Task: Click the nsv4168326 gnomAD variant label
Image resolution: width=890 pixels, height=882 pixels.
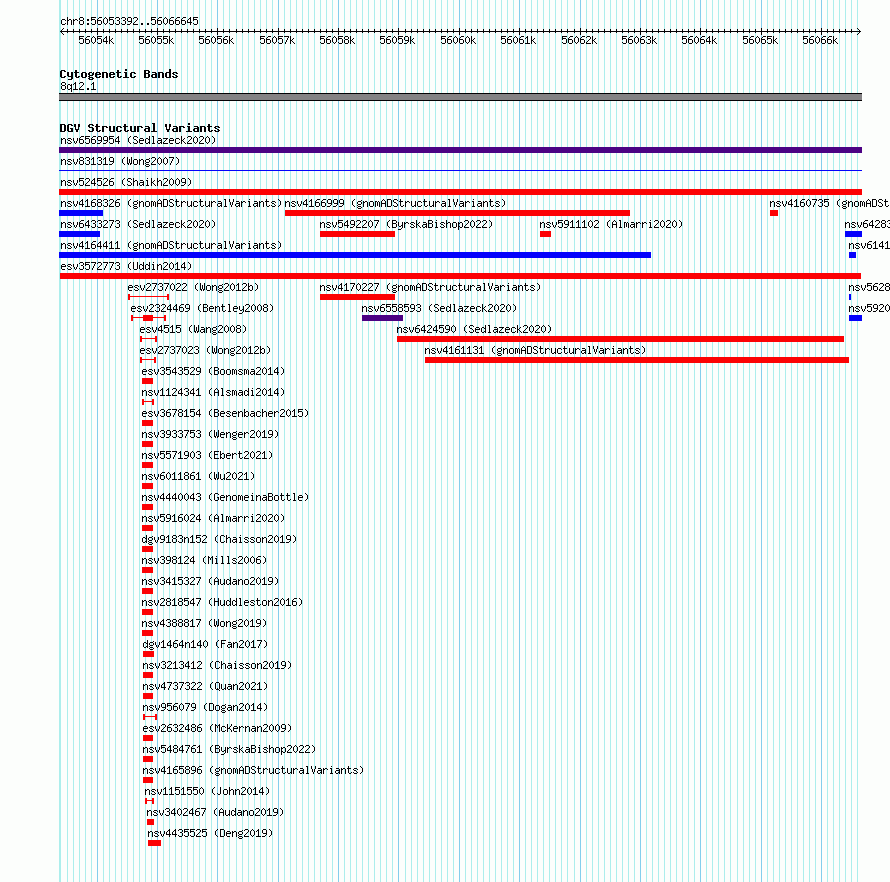Action: tap(171, 203)
